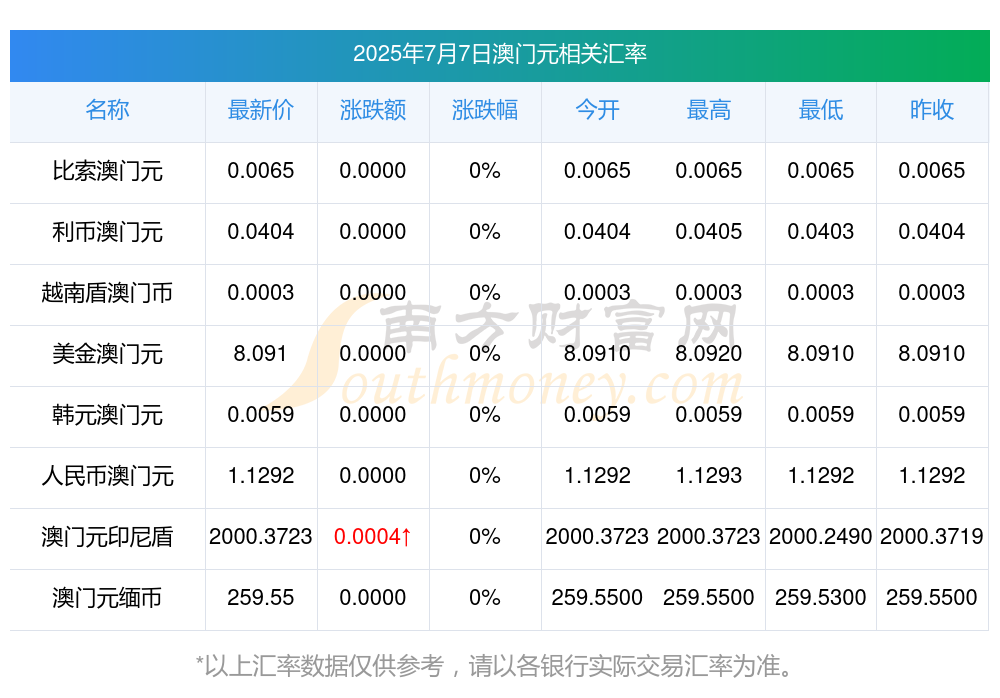1000x698 pixels.
Task: Select the 最新价 column header
Action: pos(261,110)
